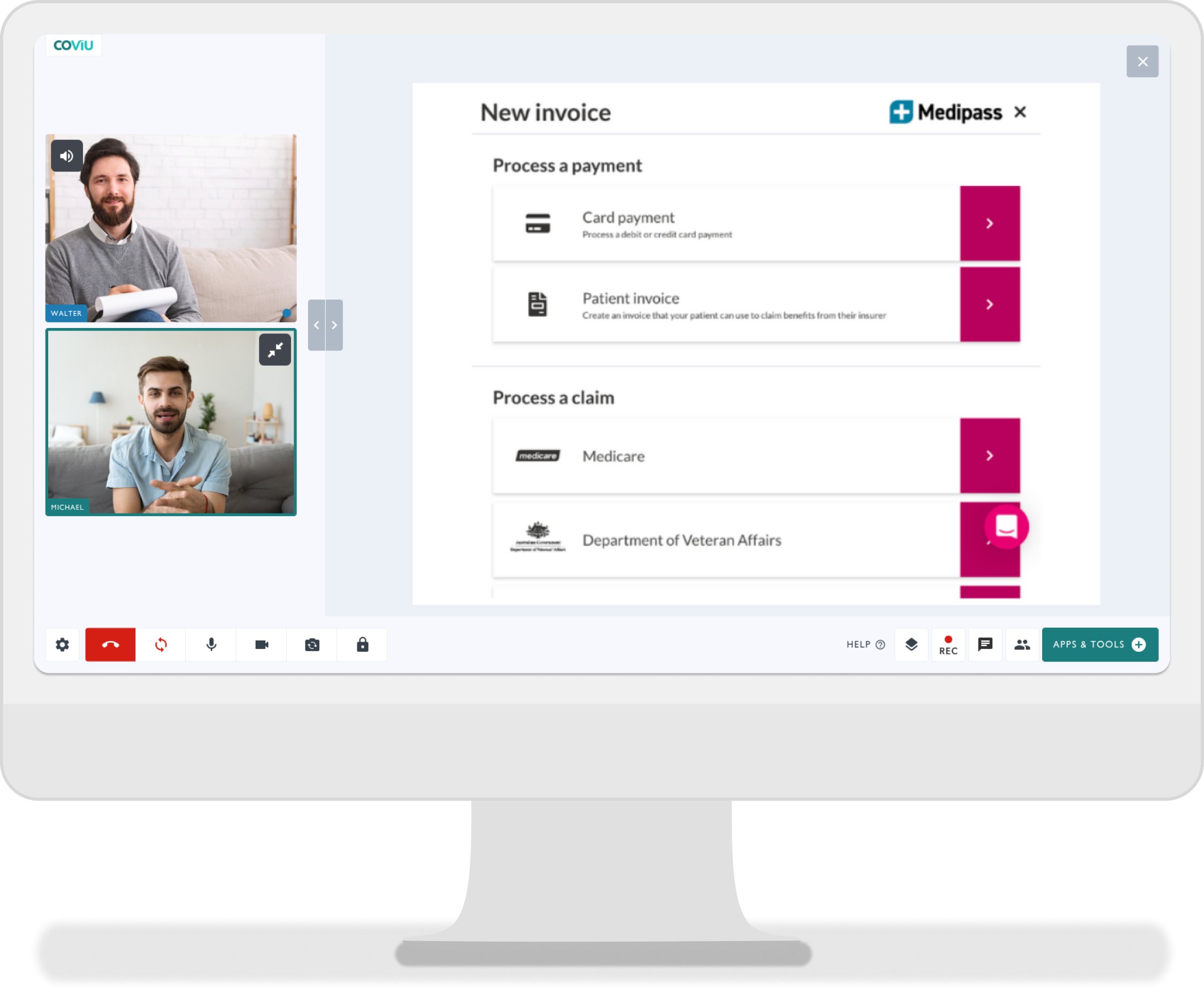1204x992 pixels.
Task: Open the Apps & Tools menu
Action: [x=1100, y=645]
